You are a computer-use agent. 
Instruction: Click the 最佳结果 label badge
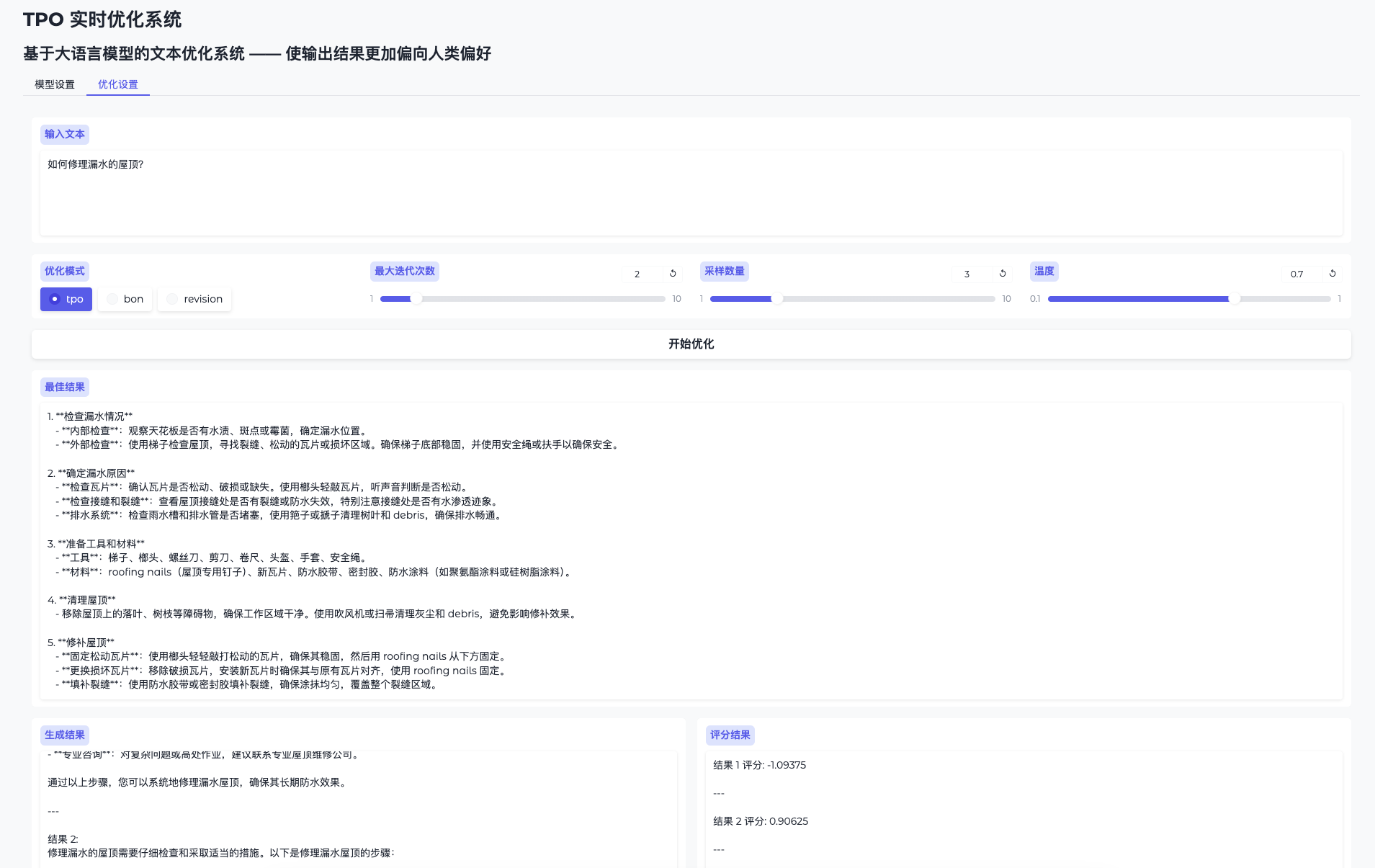point(64,387)
